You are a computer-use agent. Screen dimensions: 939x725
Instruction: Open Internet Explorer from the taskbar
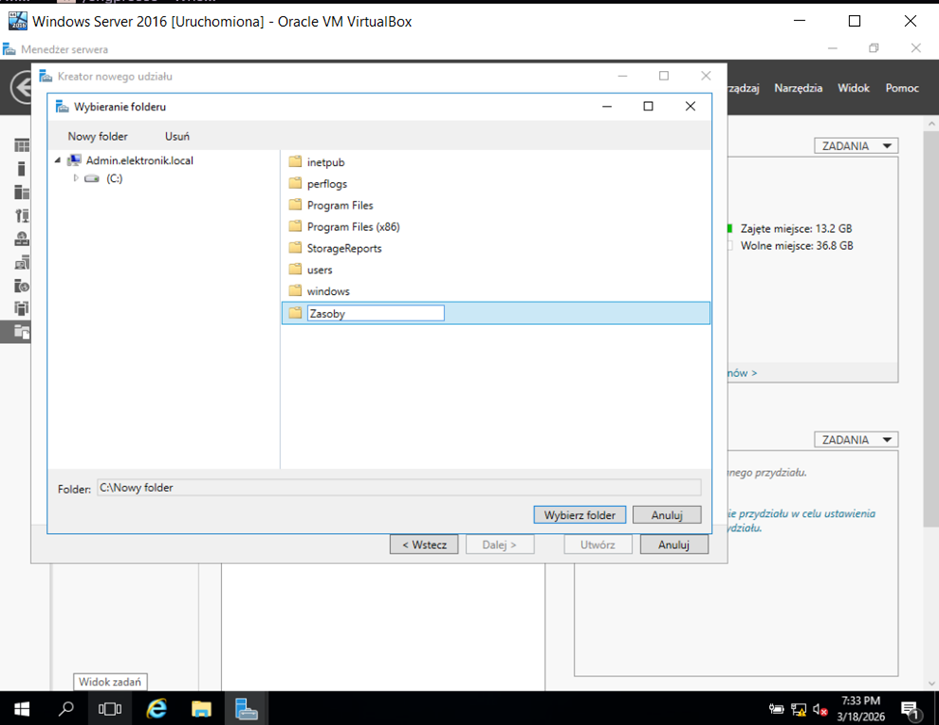point(157,709)
